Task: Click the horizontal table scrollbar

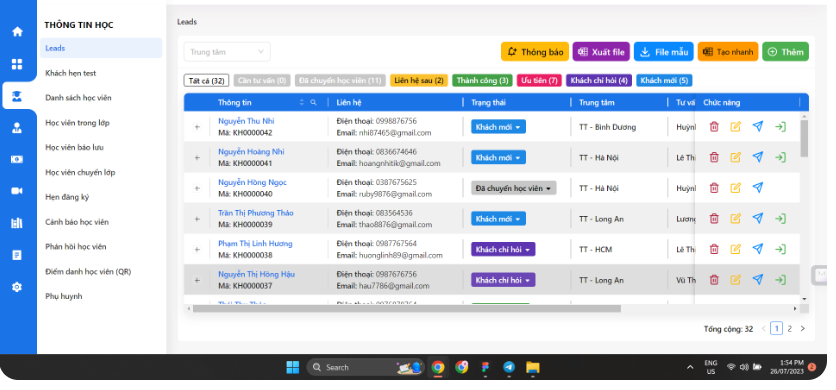Action: click(x=407, y=308)
